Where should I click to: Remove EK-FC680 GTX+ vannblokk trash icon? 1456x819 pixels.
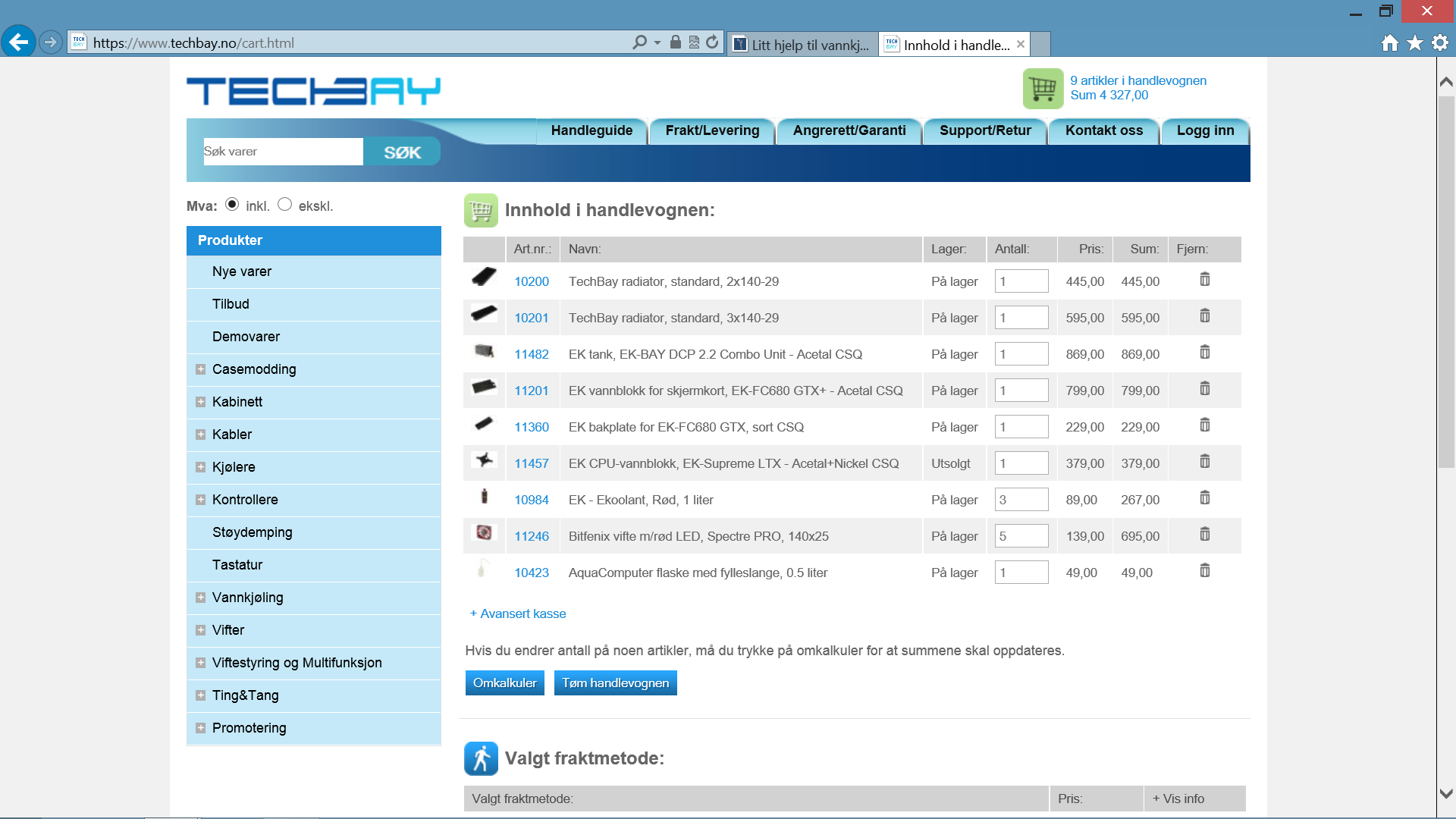pyautogui.click(x=1205, y=389)
